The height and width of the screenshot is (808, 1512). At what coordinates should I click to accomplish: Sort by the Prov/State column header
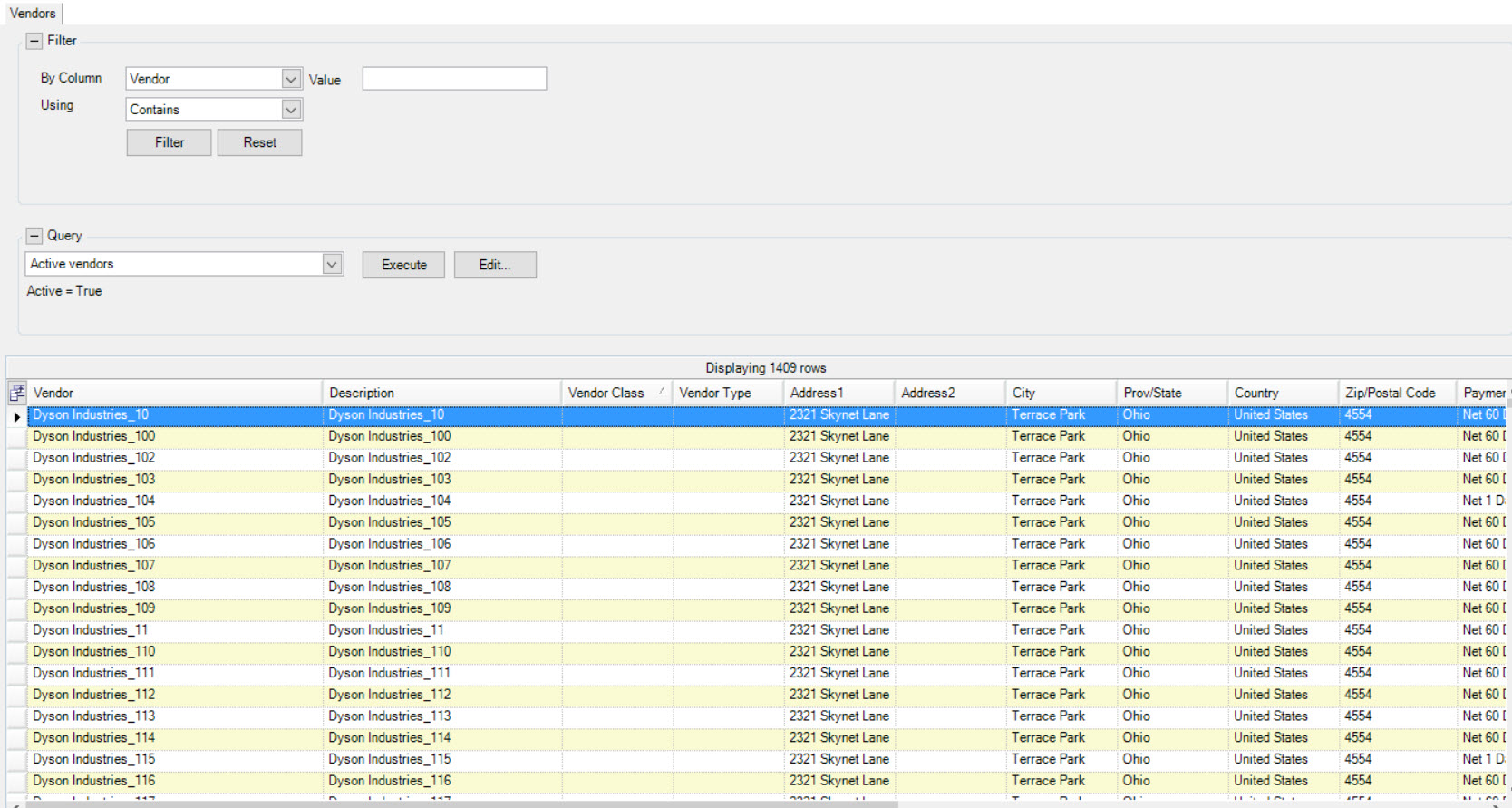[x=1172, y=393]
